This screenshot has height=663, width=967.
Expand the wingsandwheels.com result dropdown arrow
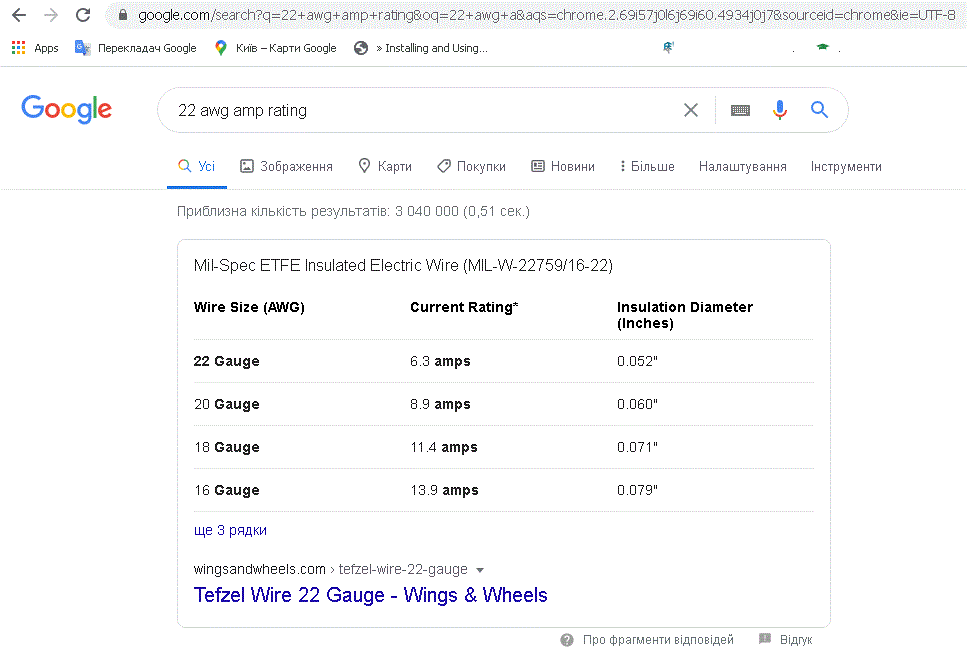pyautogui.click(x=480, y=570)
